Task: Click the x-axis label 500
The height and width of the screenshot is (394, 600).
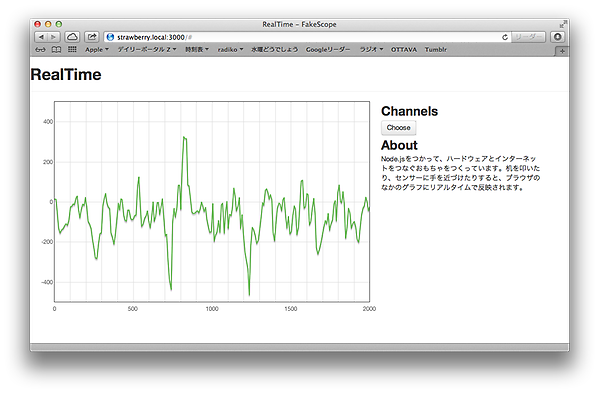Action: [132, 309]
